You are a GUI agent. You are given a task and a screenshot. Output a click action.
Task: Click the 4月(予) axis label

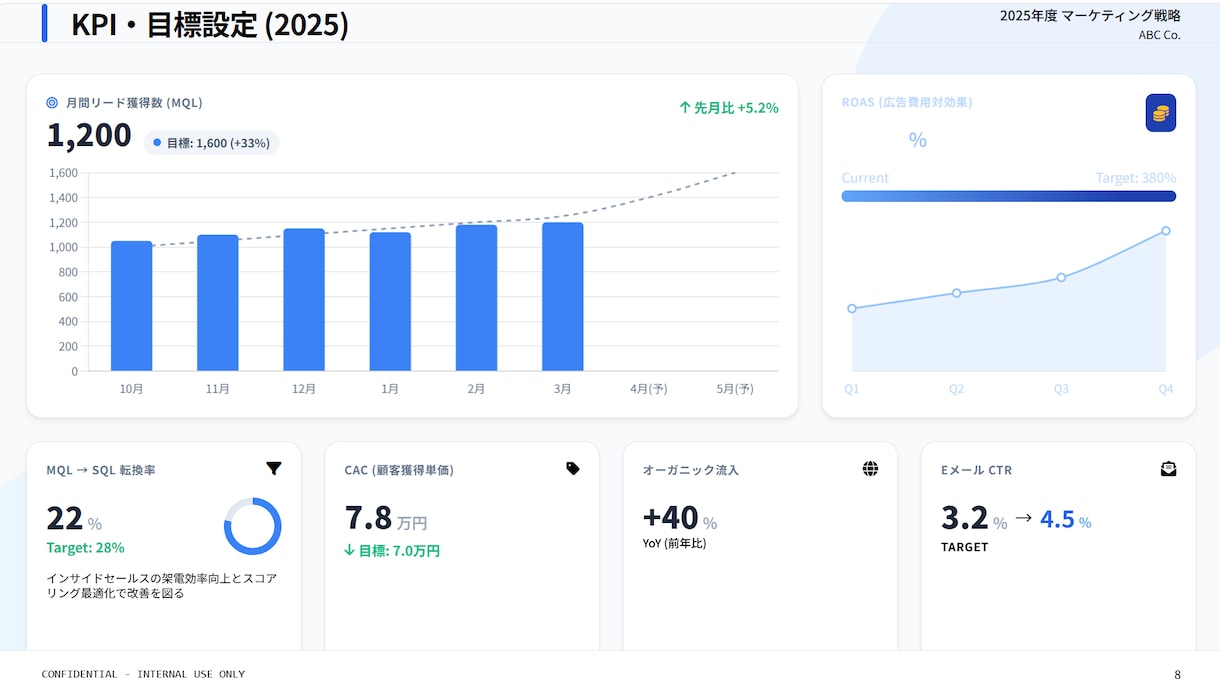pos(649,389)
